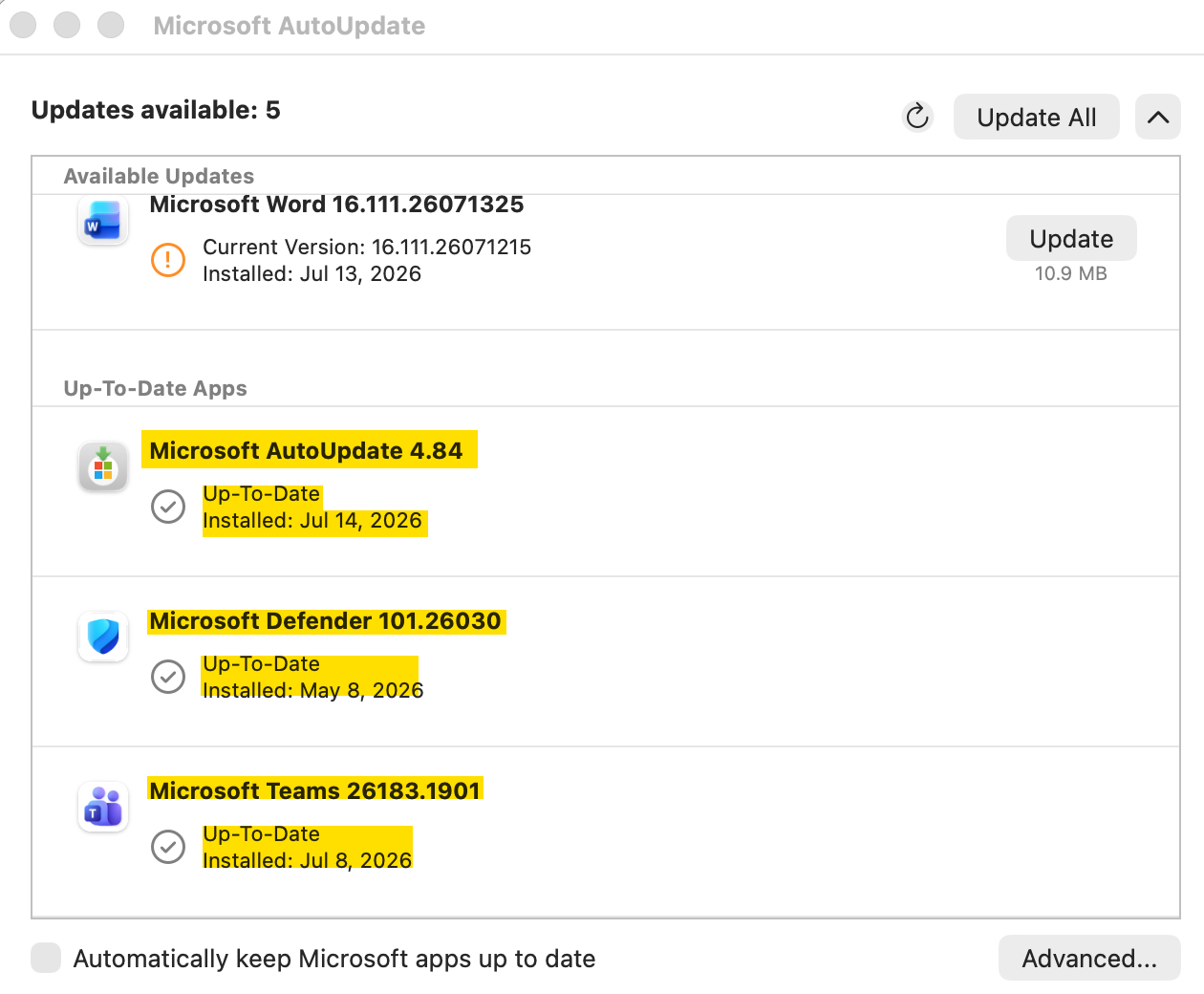This screenshot has height=994, width=1204.
Task: Click the checkmark status icon for Teams
Action: [x=168, y=847]
